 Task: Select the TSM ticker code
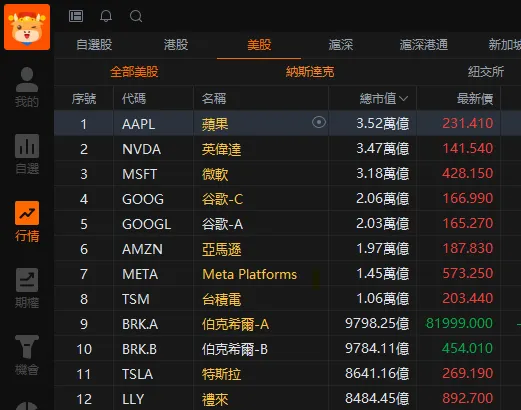tap(136, 299)
